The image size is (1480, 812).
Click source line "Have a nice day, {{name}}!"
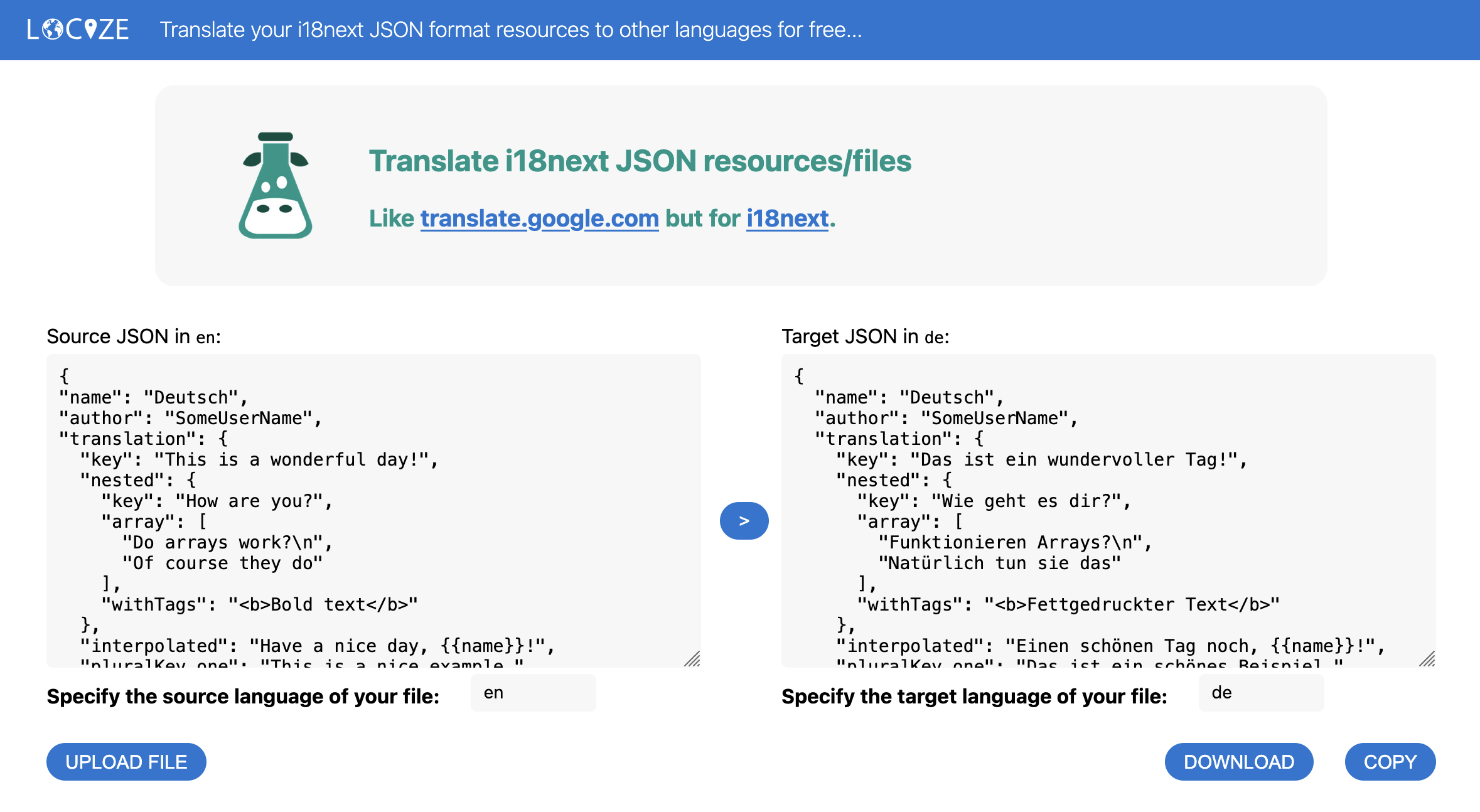(318, 646)
